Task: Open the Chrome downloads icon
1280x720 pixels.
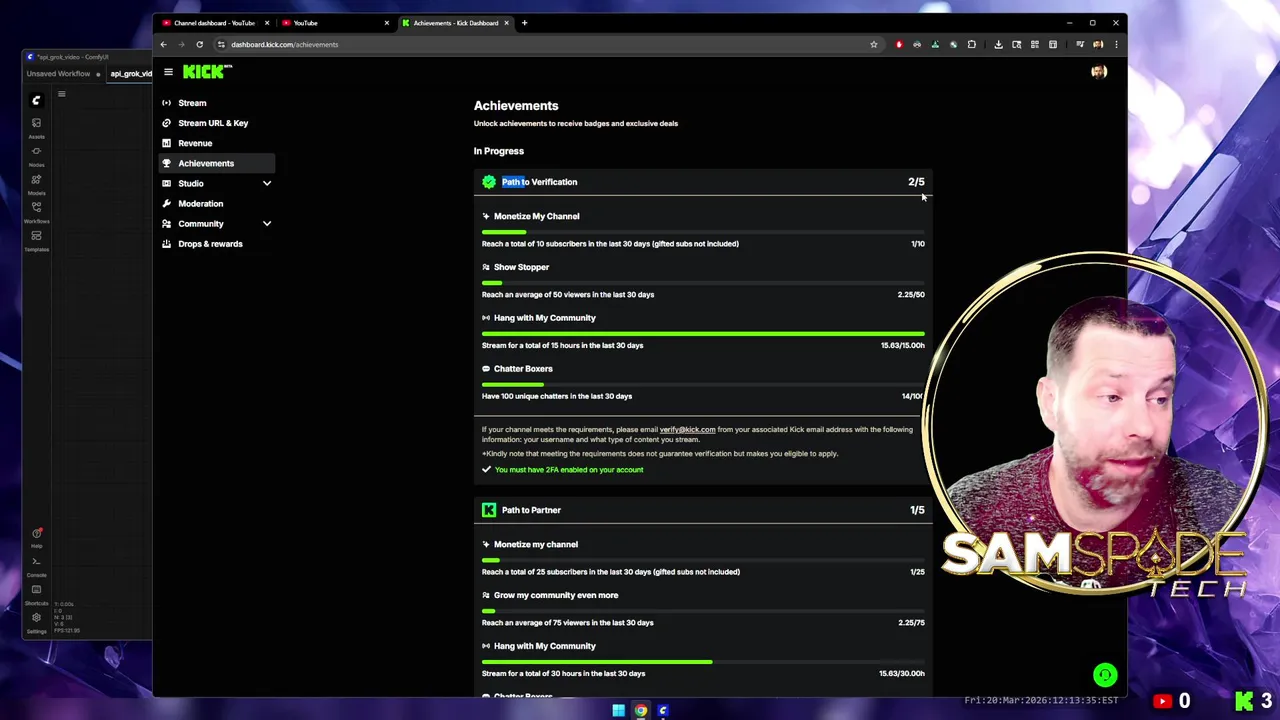Action: (x=998, y=44)
